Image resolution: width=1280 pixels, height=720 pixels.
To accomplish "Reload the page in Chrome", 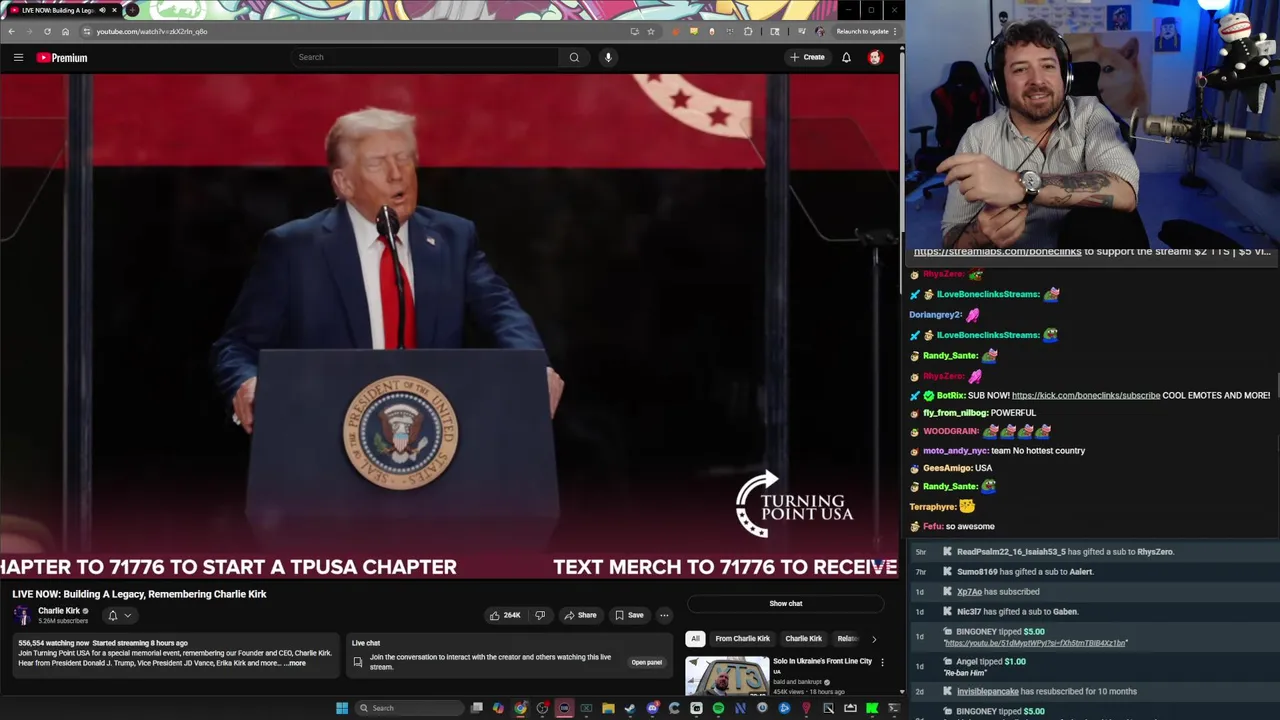I will coord(47,31).
